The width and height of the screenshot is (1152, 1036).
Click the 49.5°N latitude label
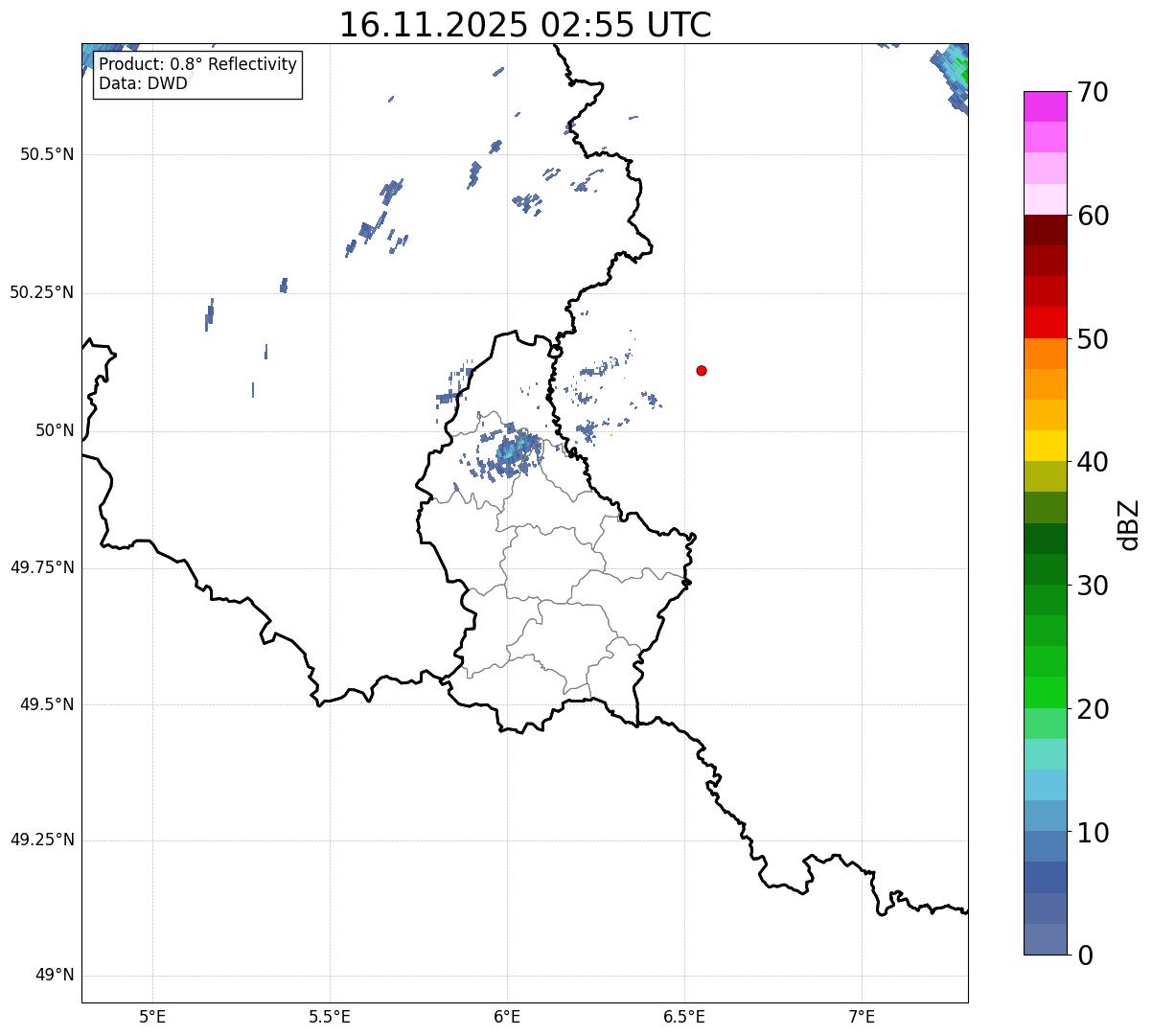[47, 704]
